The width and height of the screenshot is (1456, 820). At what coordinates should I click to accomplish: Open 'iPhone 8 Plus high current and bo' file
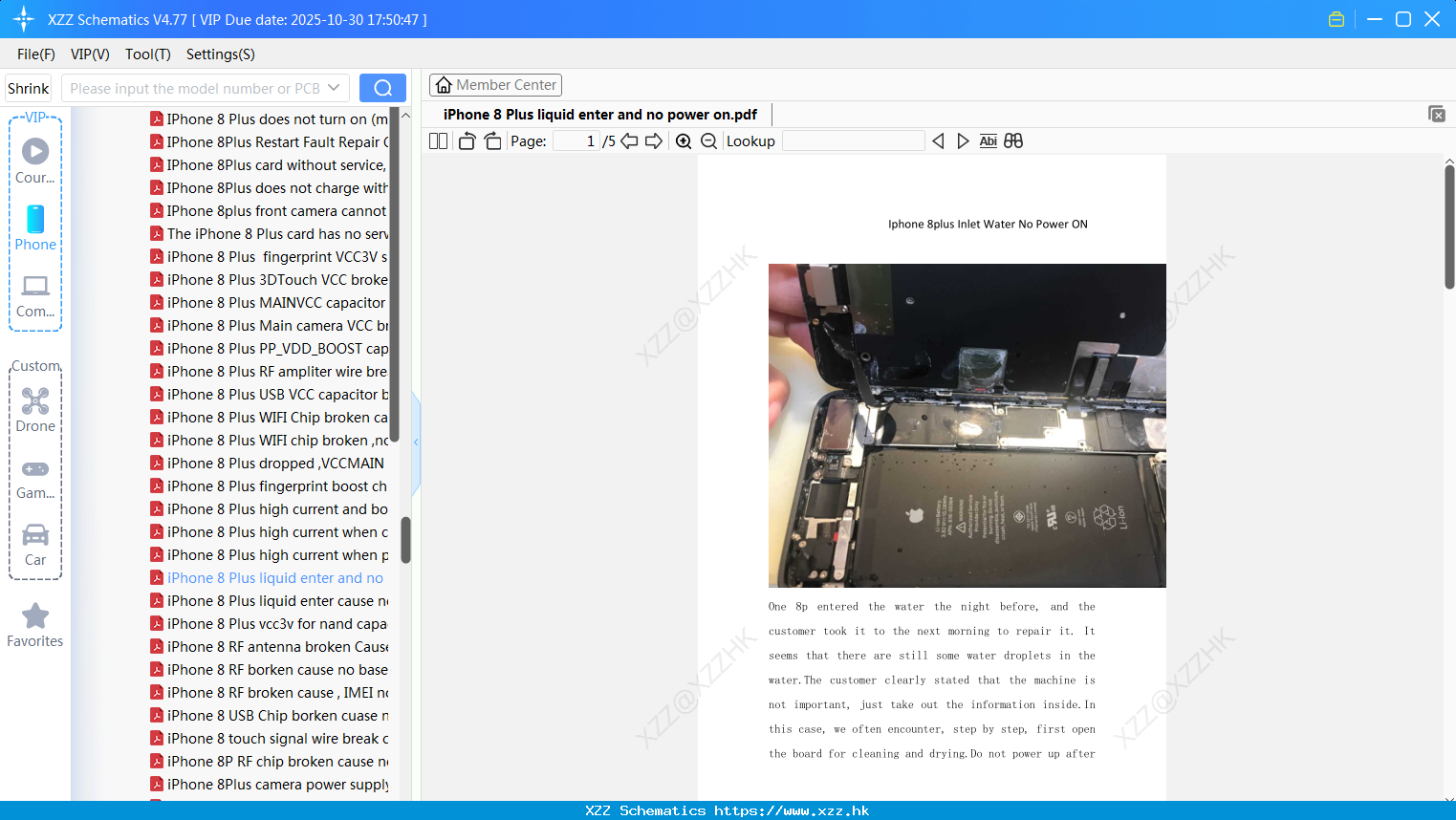(x=270, y=509)
